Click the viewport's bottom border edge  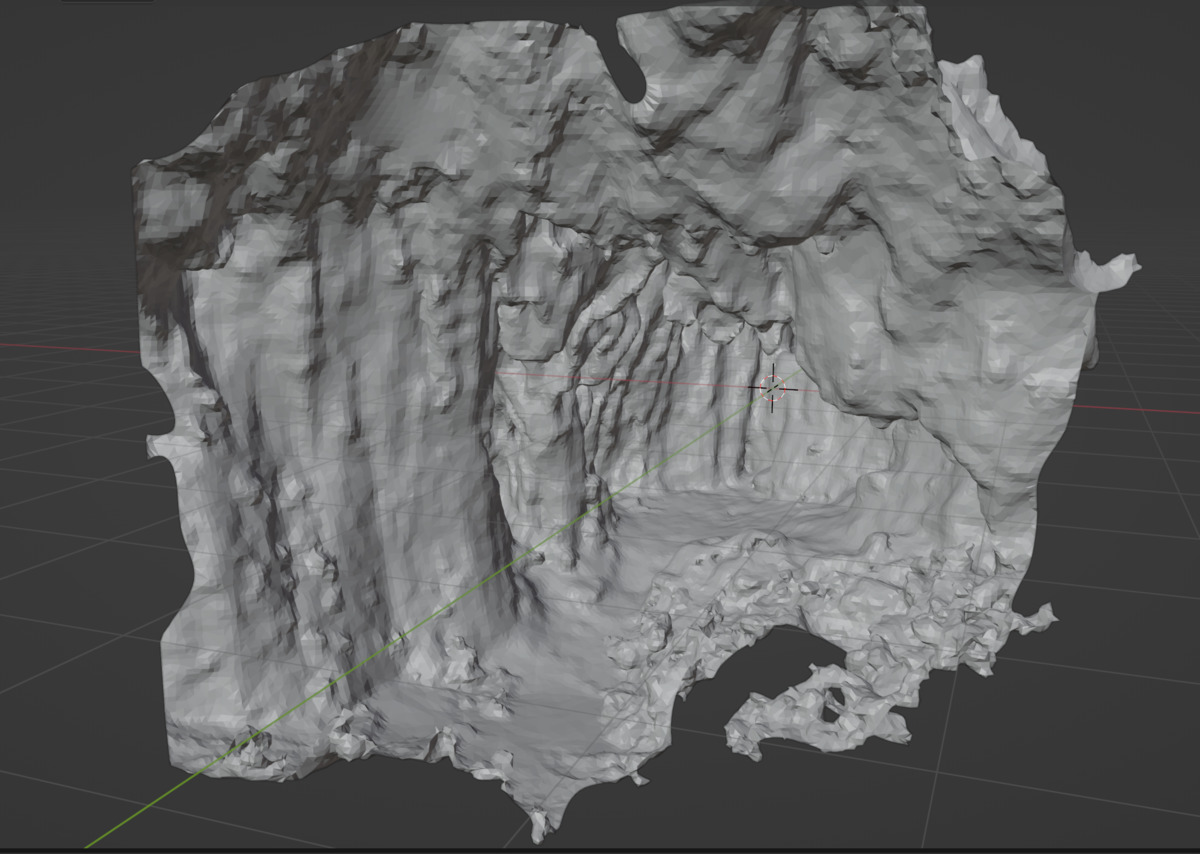(600, 850)
